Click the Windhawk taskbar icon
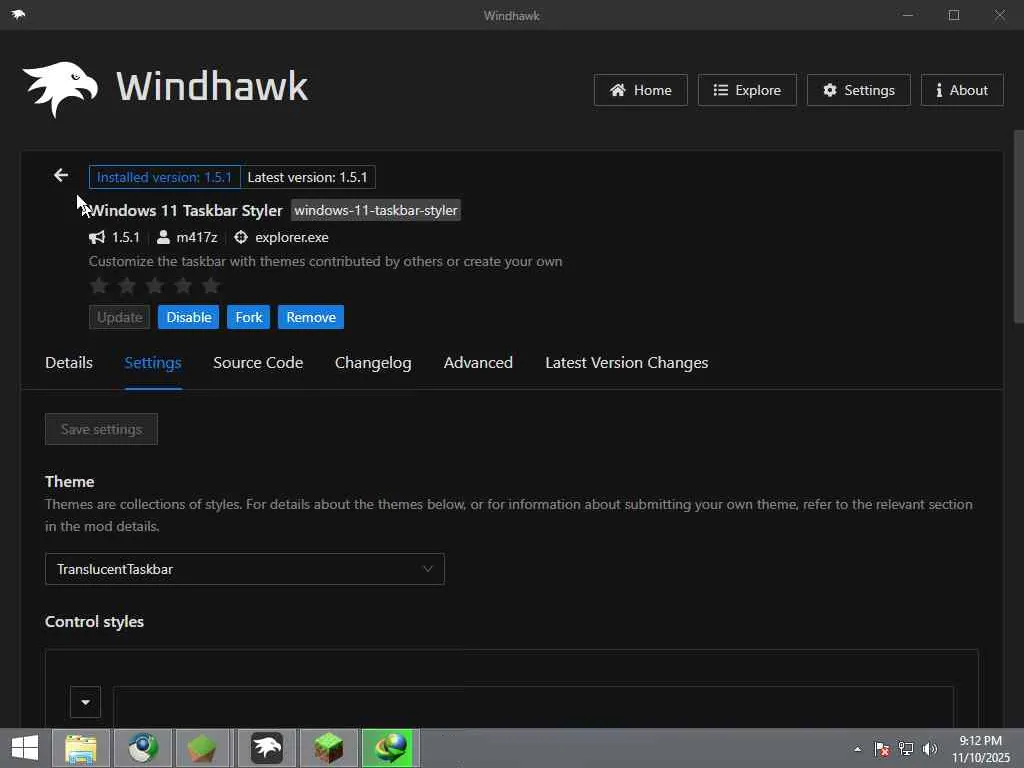 pos(266,748)
